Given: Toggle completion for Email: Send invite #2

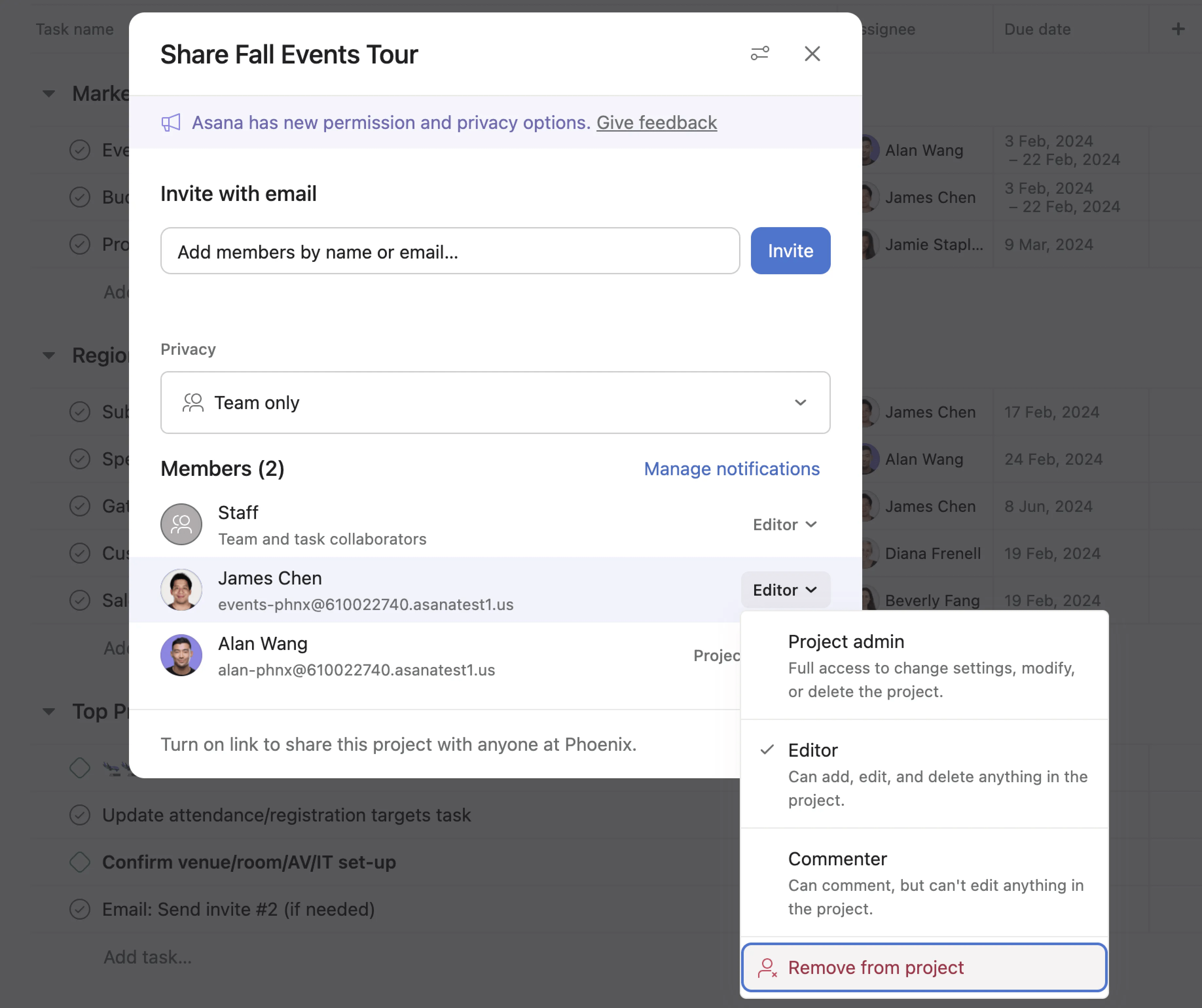Looking at the screenshot, I should tap(80, 909).
